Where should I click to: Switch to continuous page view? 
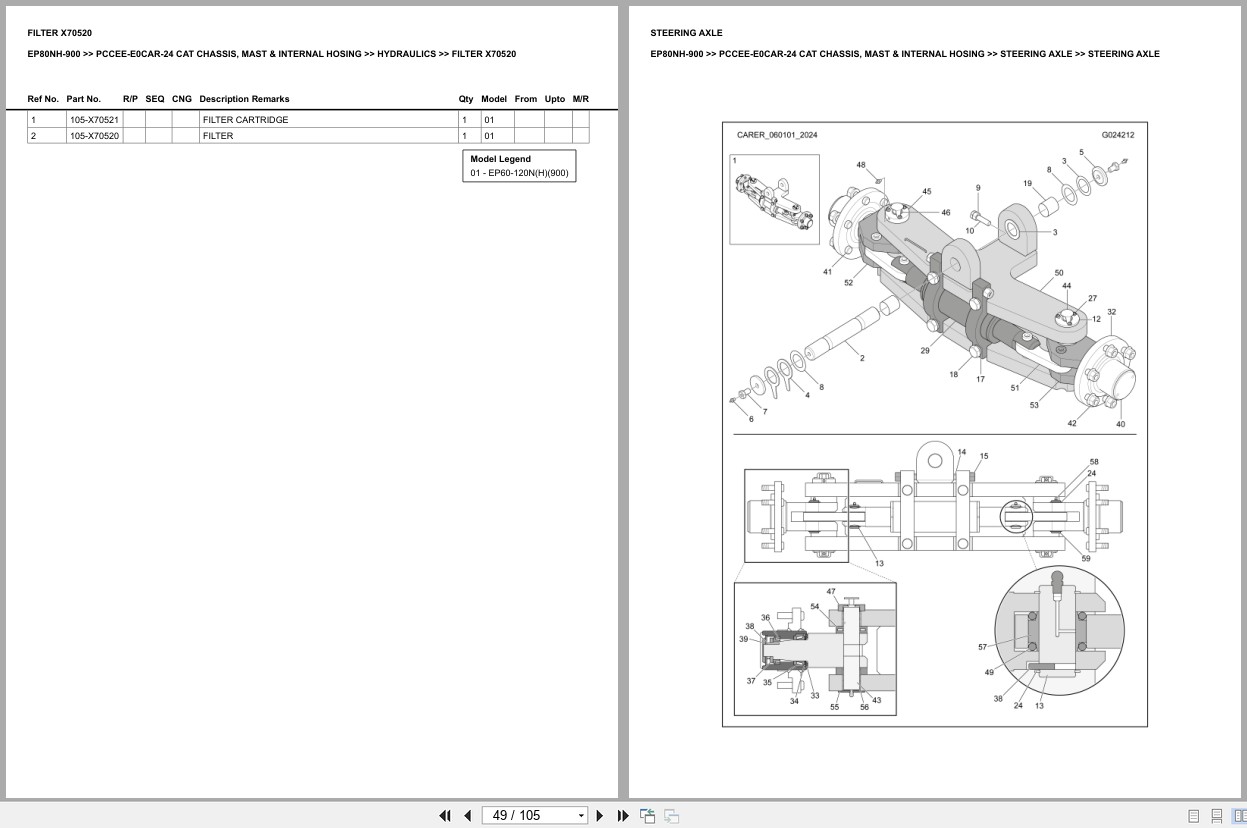pos(1217,816)
